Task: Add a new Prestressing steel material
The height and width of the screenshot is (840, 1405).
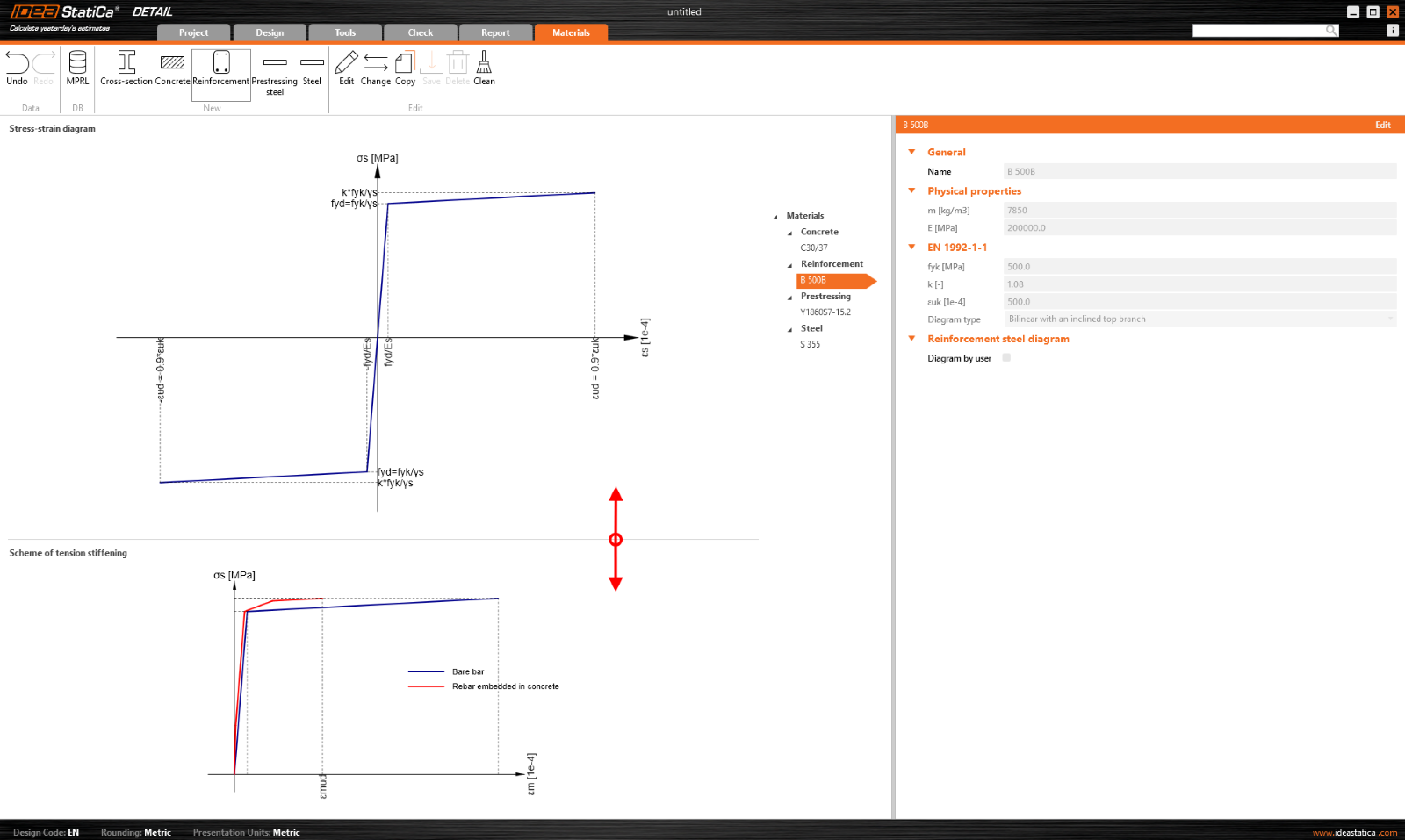Action: pyautogui.click(x=274, y=70)
